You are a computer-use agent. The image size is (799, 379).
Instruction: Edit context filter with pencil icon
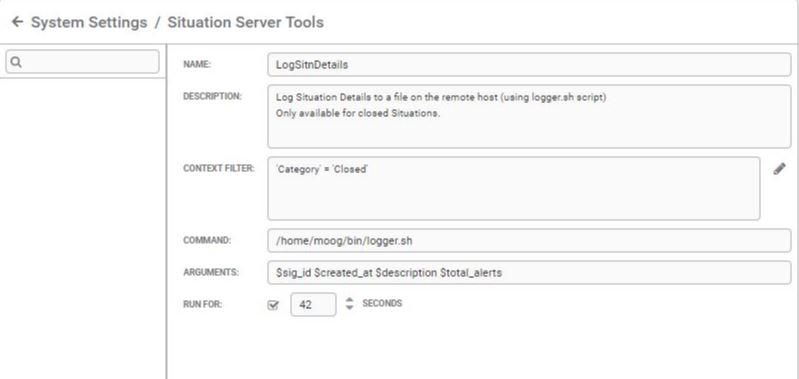779,169
